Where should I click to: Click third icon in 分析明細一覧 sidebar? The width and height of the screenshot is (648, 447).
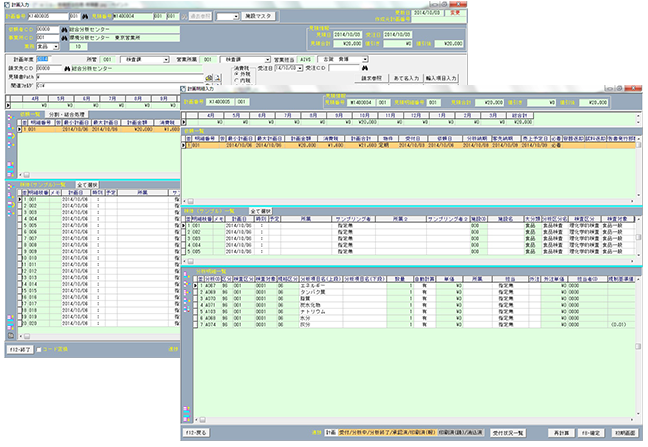click(x=186, y=292)
